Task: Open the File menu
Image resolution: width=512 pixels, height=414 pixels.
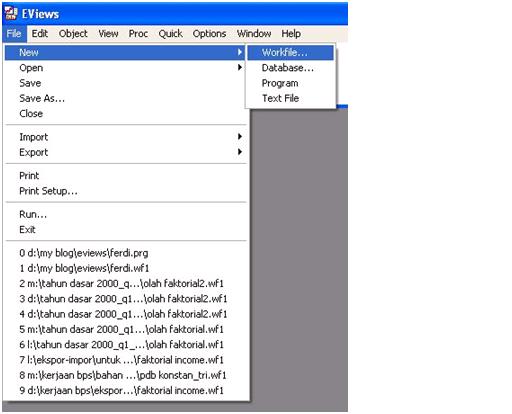Action: click(14, 34)
